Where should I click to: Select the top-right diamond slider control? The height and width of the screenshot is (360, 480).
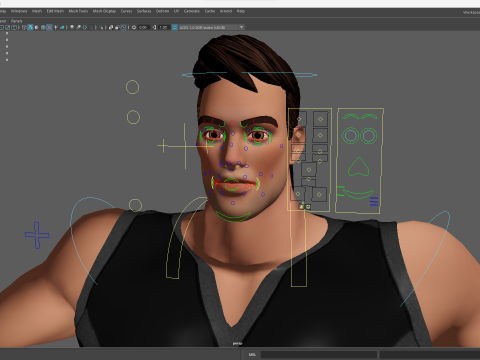coord(320,119)
